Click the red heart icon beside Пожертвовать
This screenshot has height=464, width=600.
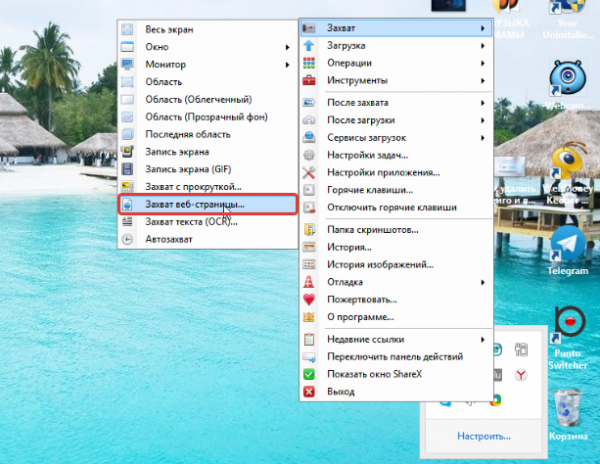point(309,300)
